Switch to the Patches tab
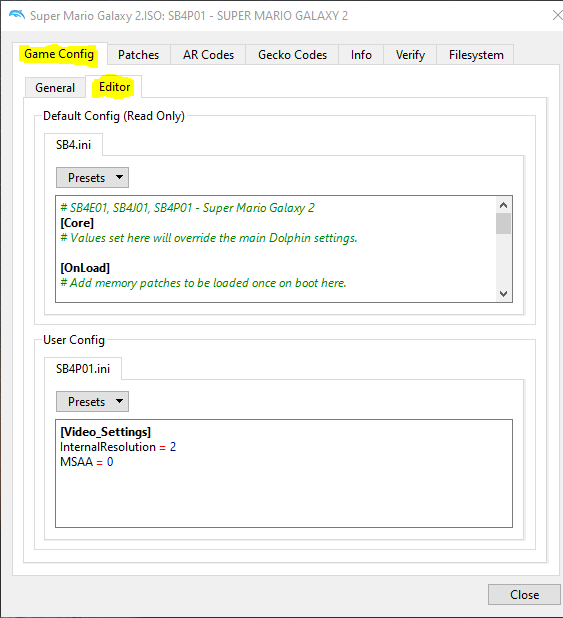 (138, 55)
